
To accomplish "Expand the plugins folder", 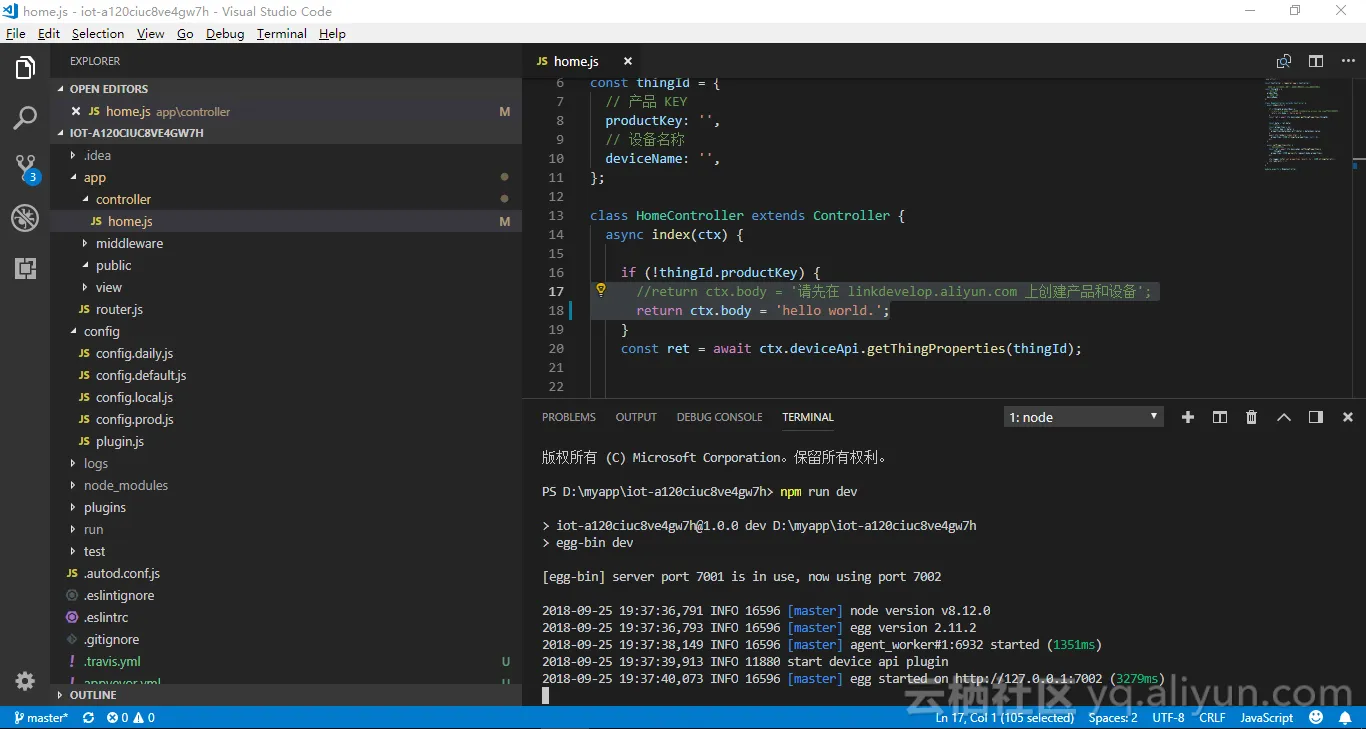I will [x=286, y=507].
